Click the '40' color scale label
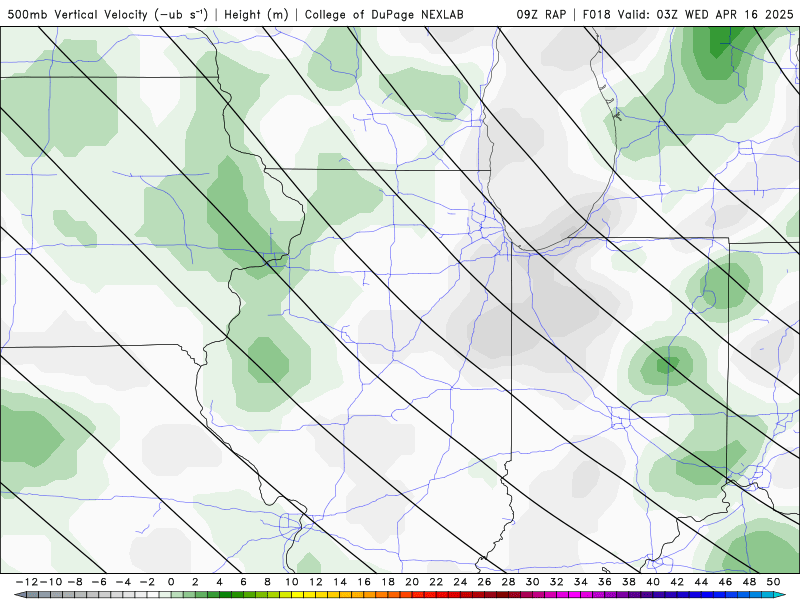 [653, 582]
